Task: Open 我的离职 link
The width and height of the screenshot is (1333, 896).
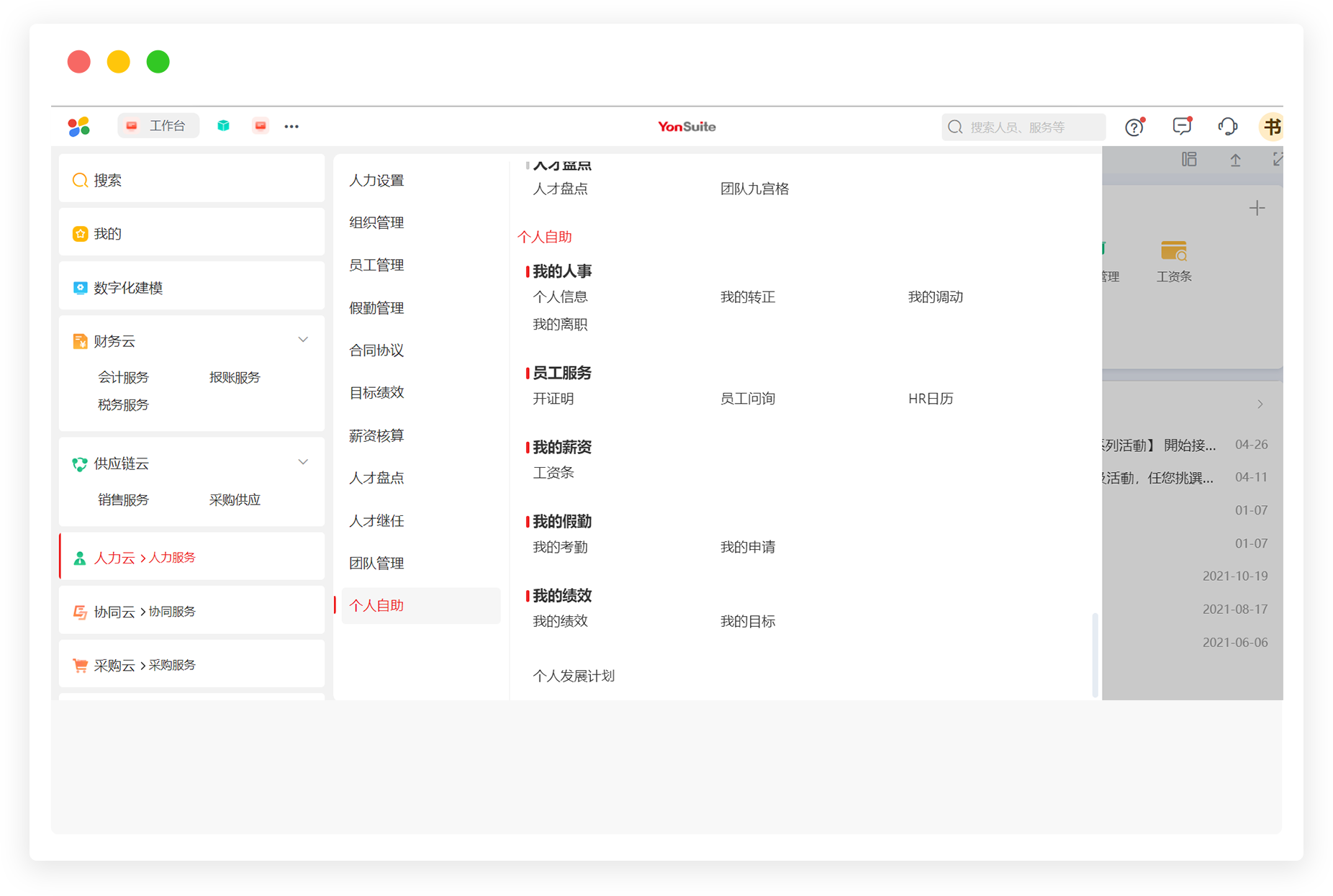Action: tap(560, 325)
